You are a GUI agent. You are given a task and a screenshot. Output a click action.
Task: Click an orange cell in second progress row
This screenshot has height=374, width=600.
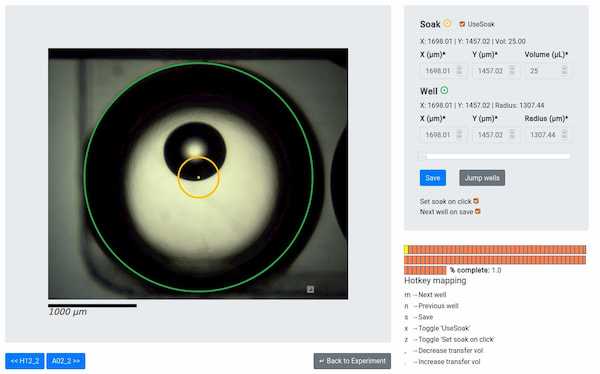(497, 260)
